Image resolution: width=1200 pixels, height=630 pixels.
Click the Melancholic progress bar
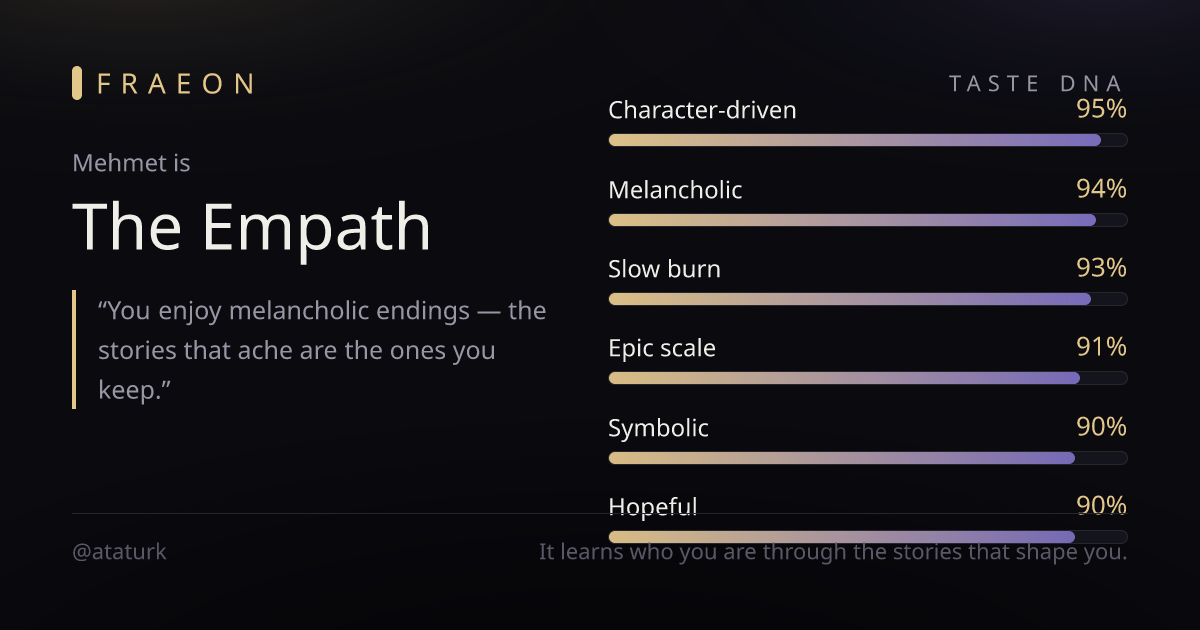click(x=868, y=219)
